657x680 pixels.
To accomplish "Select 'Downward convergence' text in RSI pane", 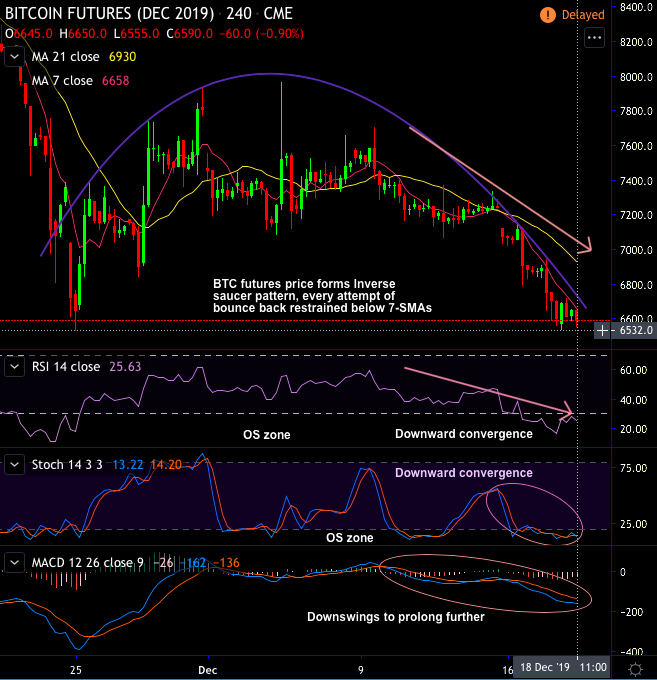I will pos(464,434).
